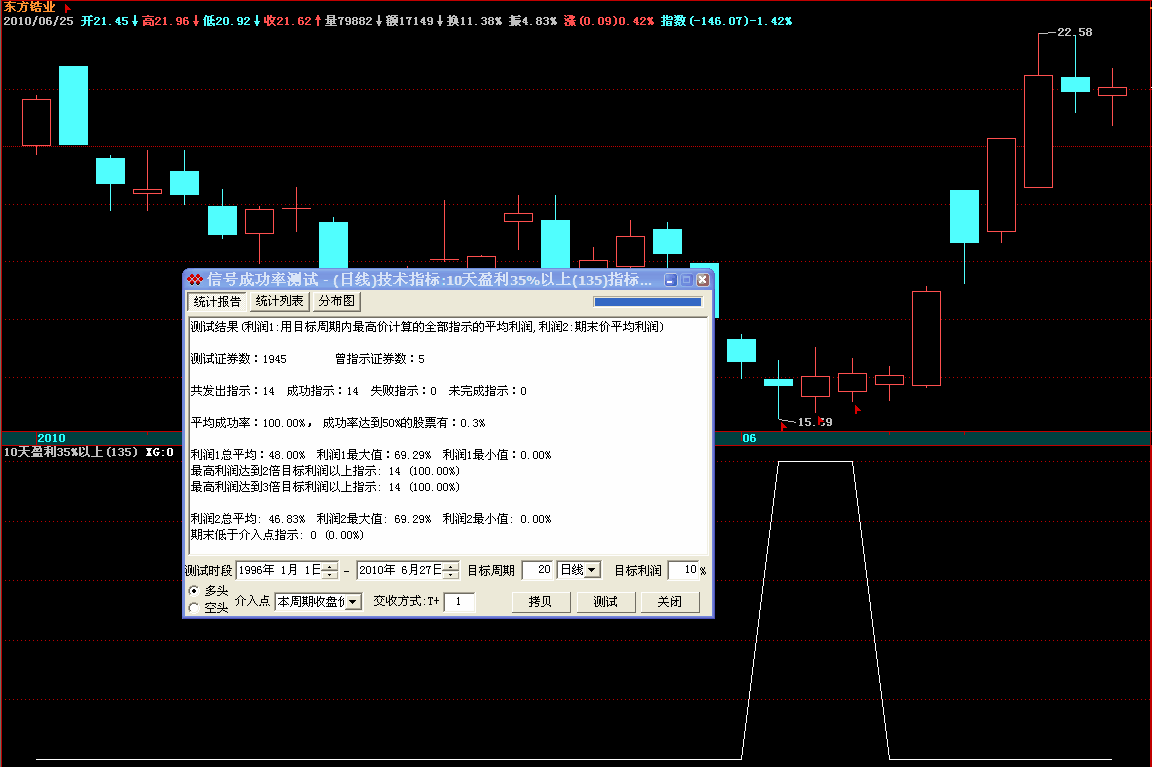Maximize the 信号成功率测试 dialog
Image resolution: width=1152 pixels, height=767 pixels.
687,280
